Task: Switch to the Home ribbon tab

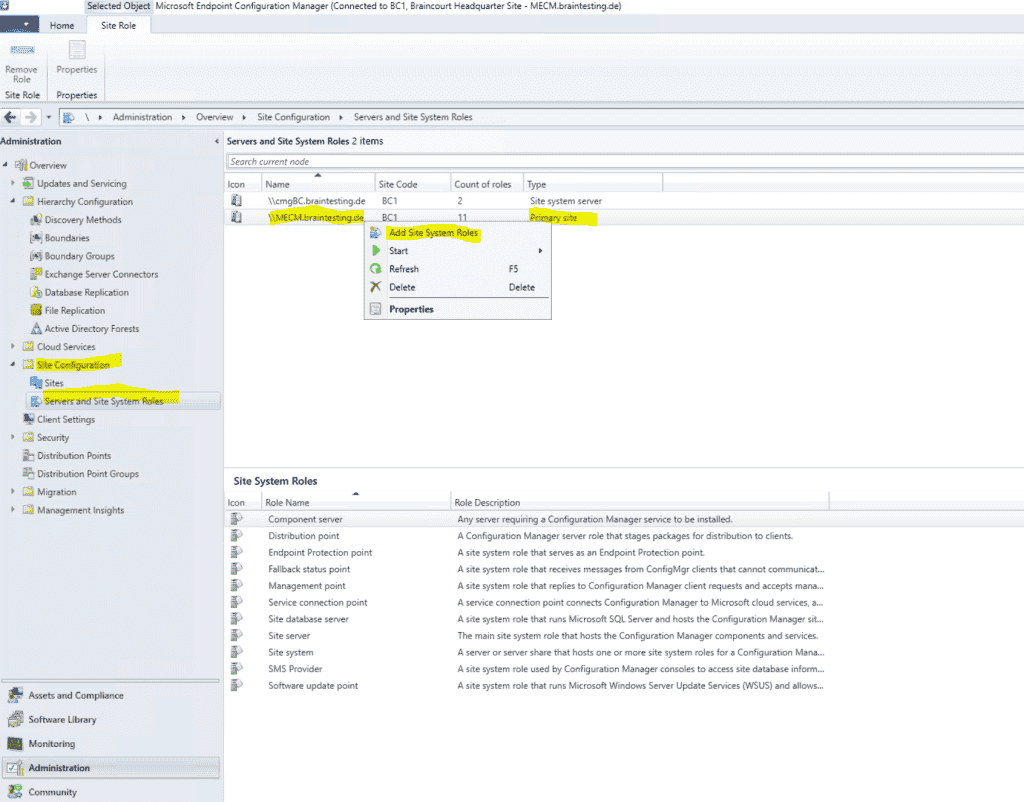Action: 62,25
